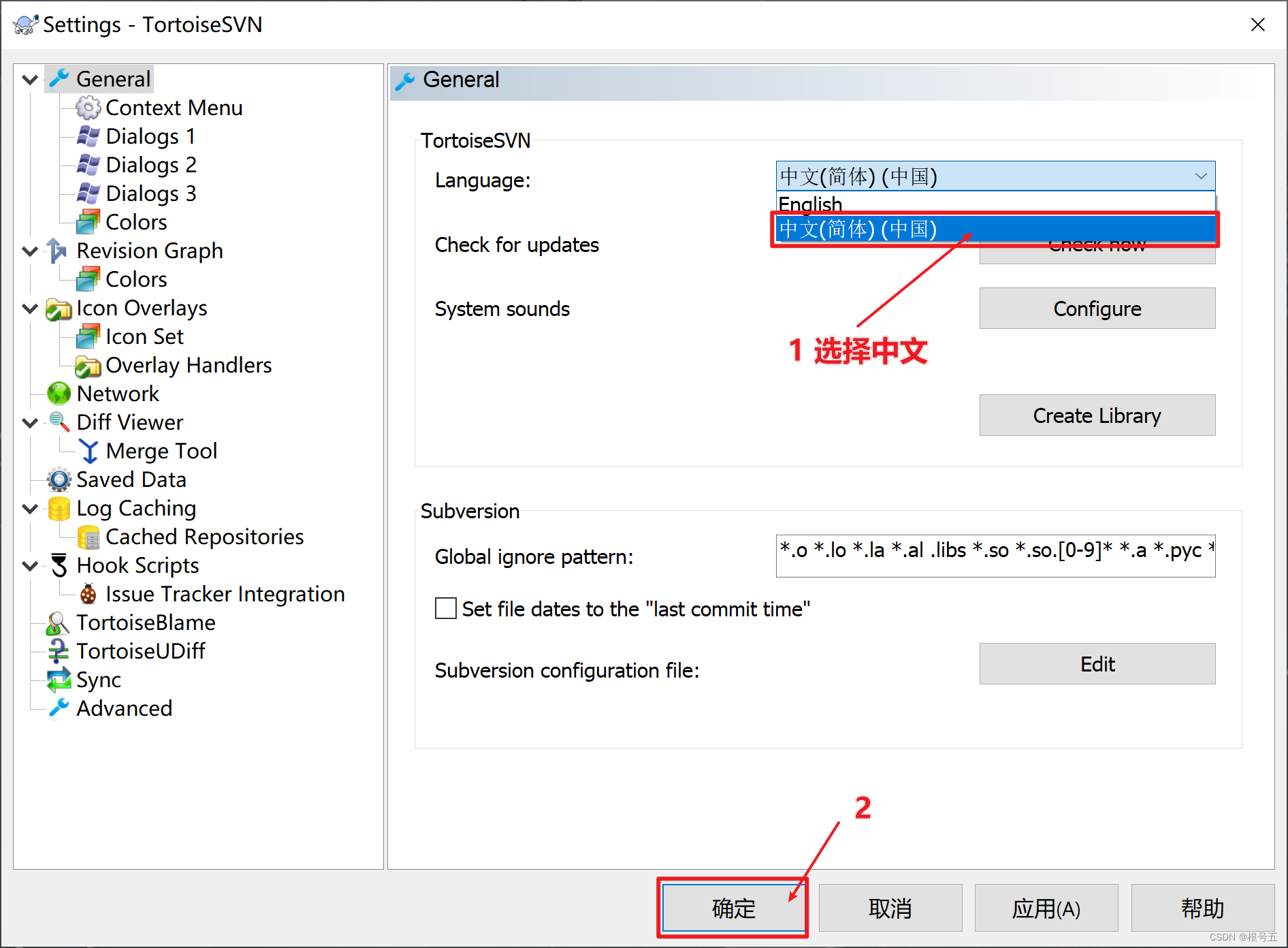Click the Network globe icon
1288x948 pixels.
coord(59,394)
